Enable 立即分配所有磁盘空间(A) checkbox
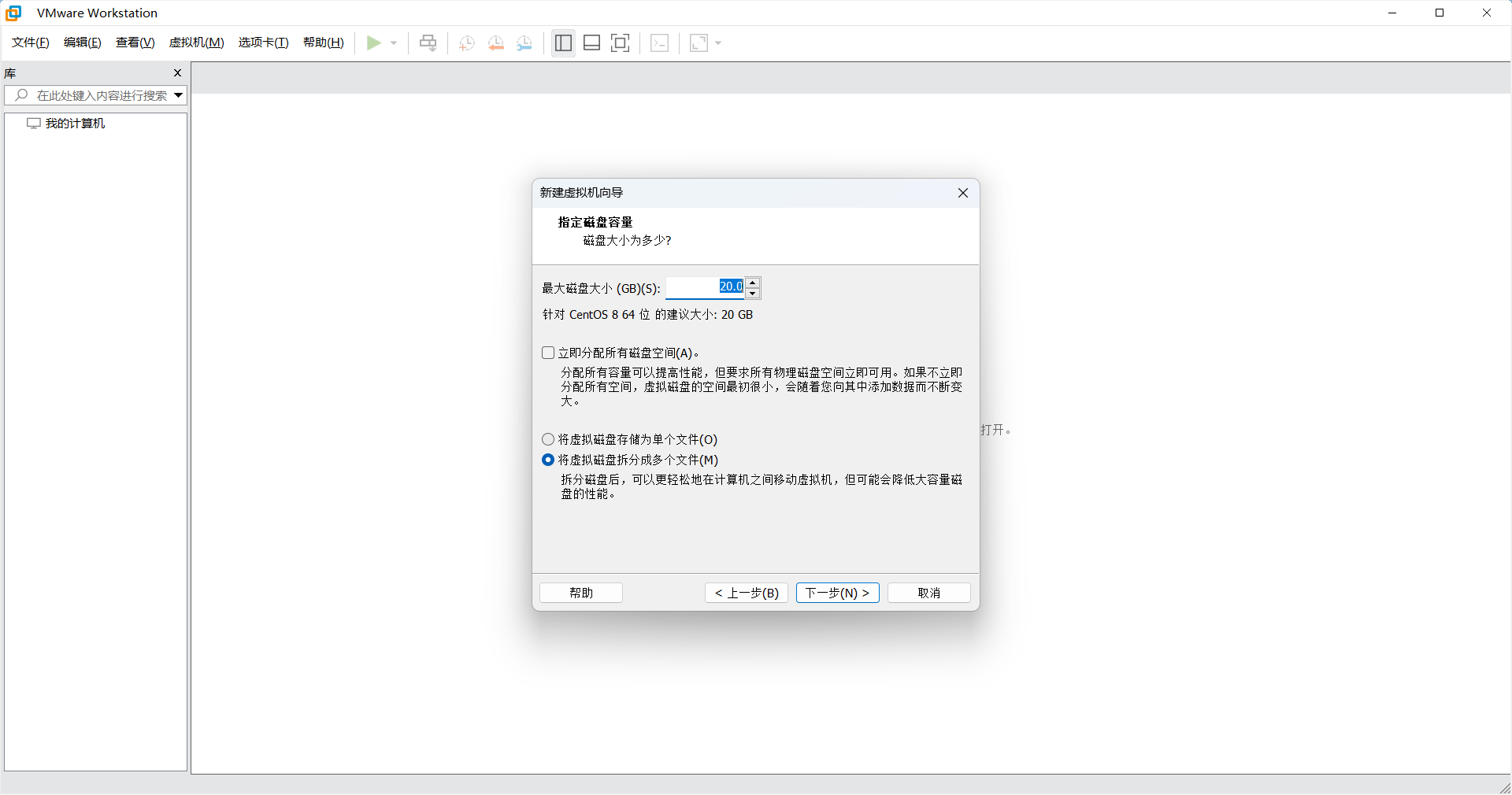Viewport: 1512px width, 795px height. click(548, 353)
